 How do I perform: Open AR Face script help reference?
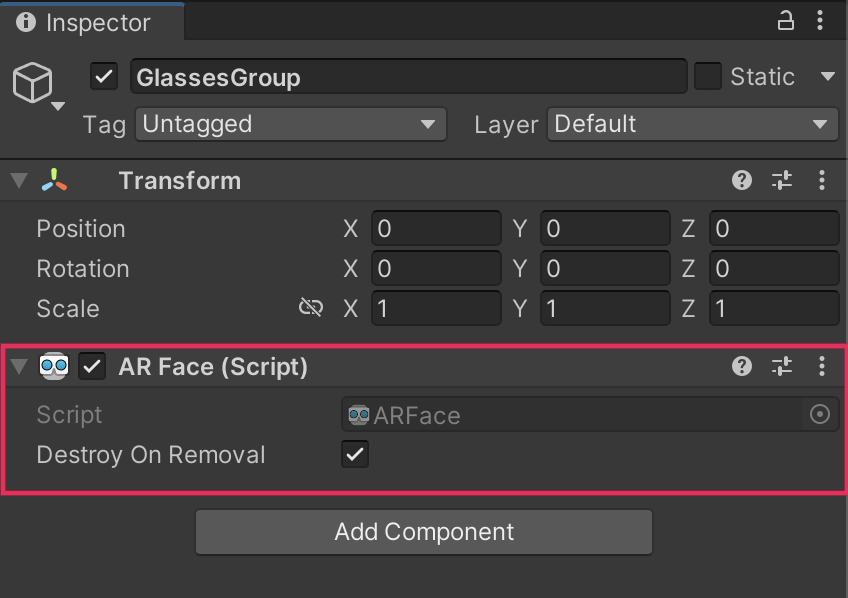[x=742, y=366]
